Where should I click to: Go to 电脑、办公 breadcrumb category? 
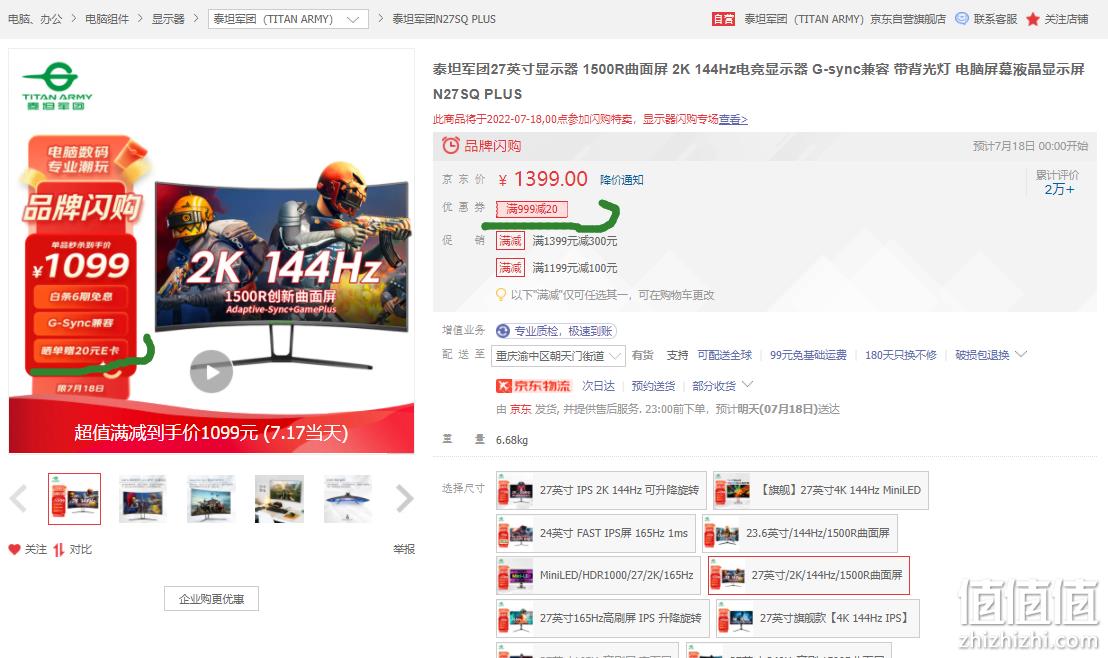(x=35, y=19)
